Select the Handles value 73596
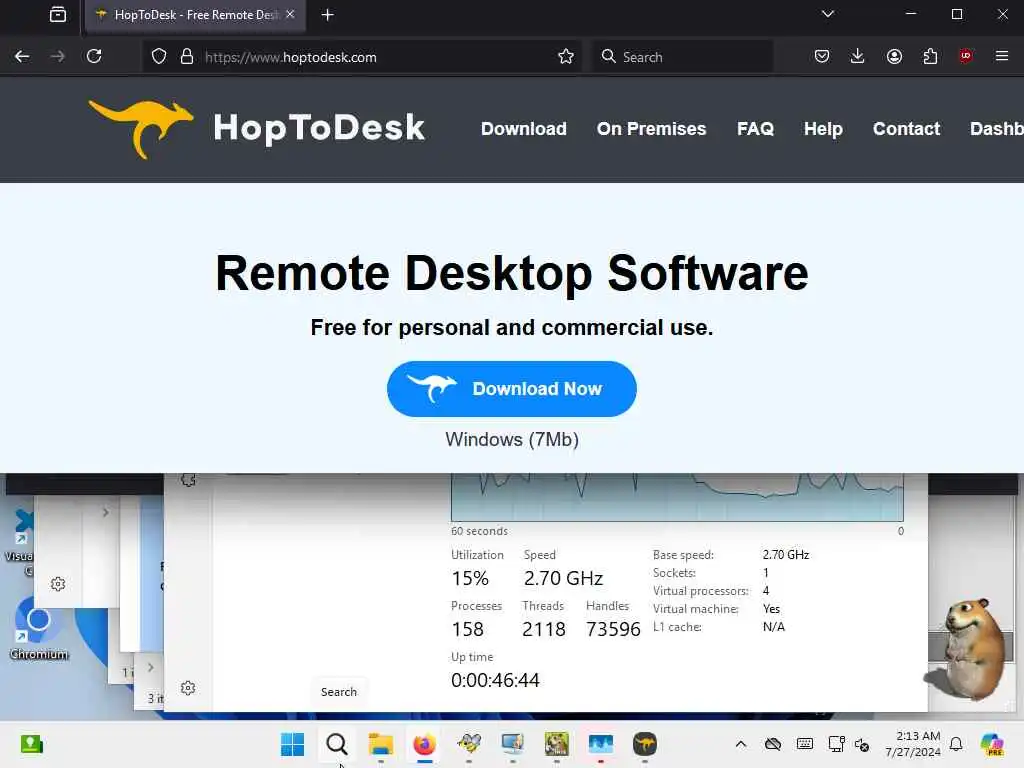Viewport: 1024px width, 768px height. tap(613, 629)
